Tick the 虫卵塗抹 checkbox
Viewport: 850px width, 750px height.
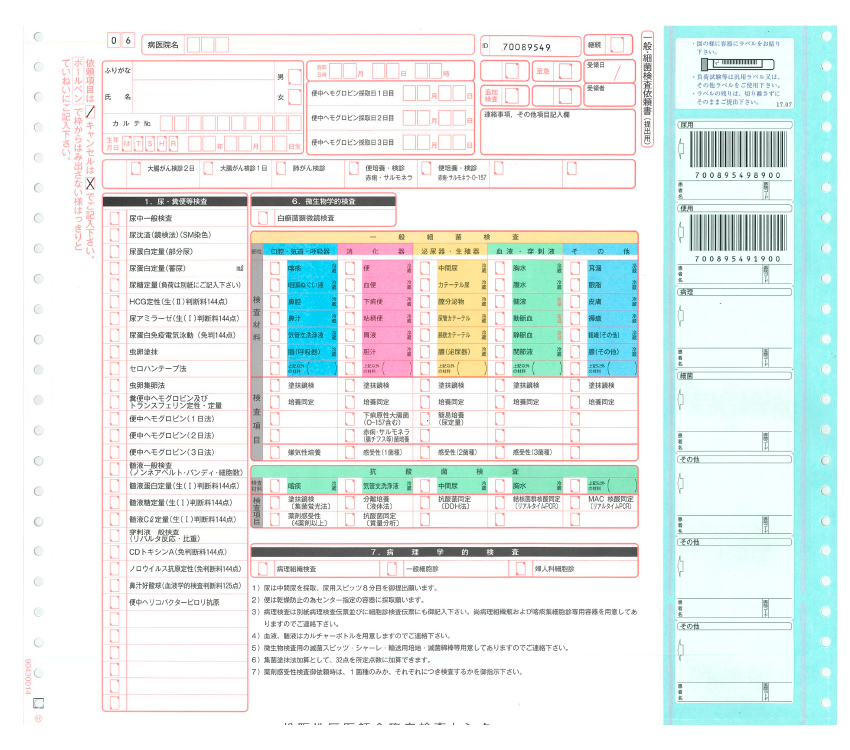coord(114,352)
